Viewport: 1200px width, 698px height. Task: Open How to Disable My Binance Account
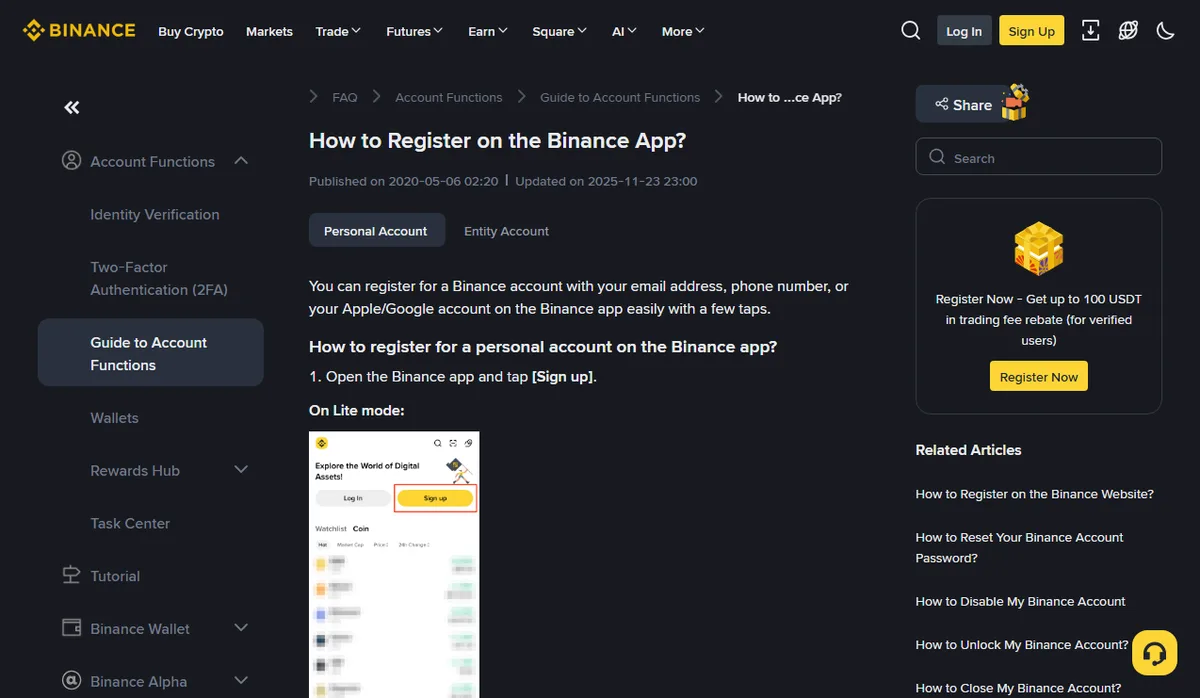coord(1021,601)
